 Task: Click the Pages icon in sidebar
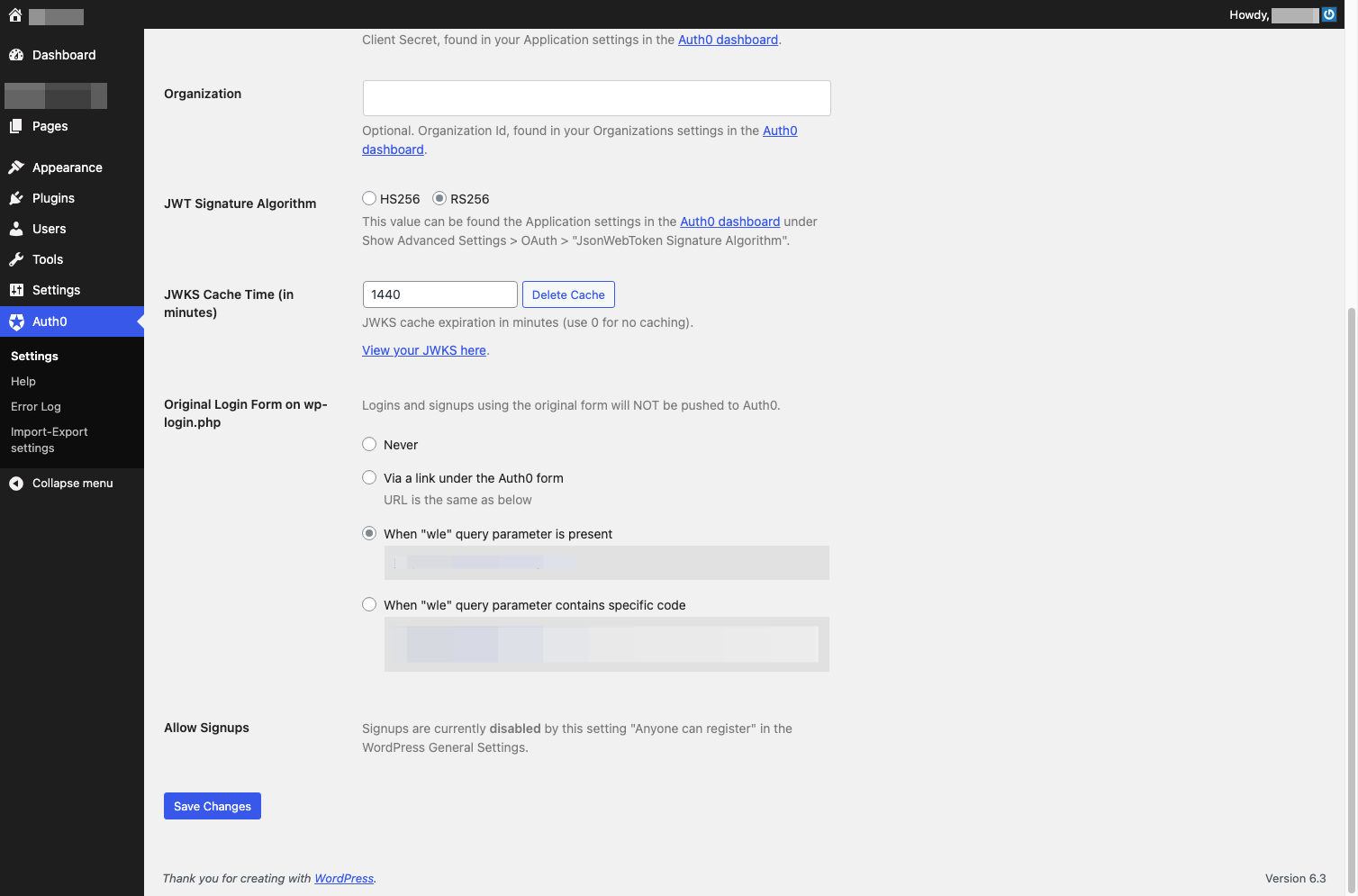point(16,126)
